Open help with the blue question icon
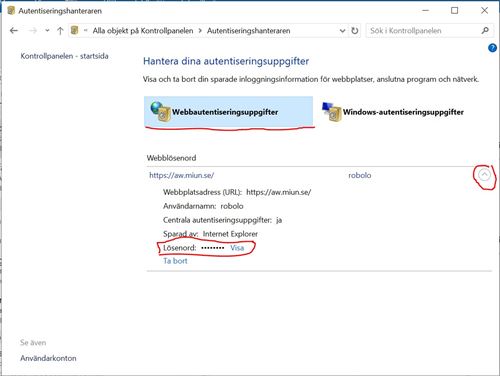The image size is (500, 376). [x=492, y=48]
